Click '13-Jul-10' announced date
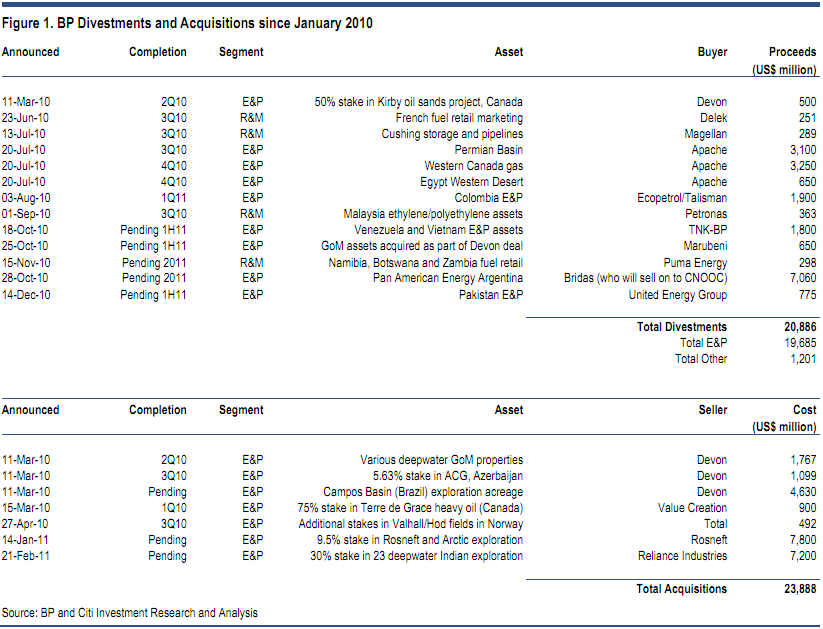 [x=24, y=134]
